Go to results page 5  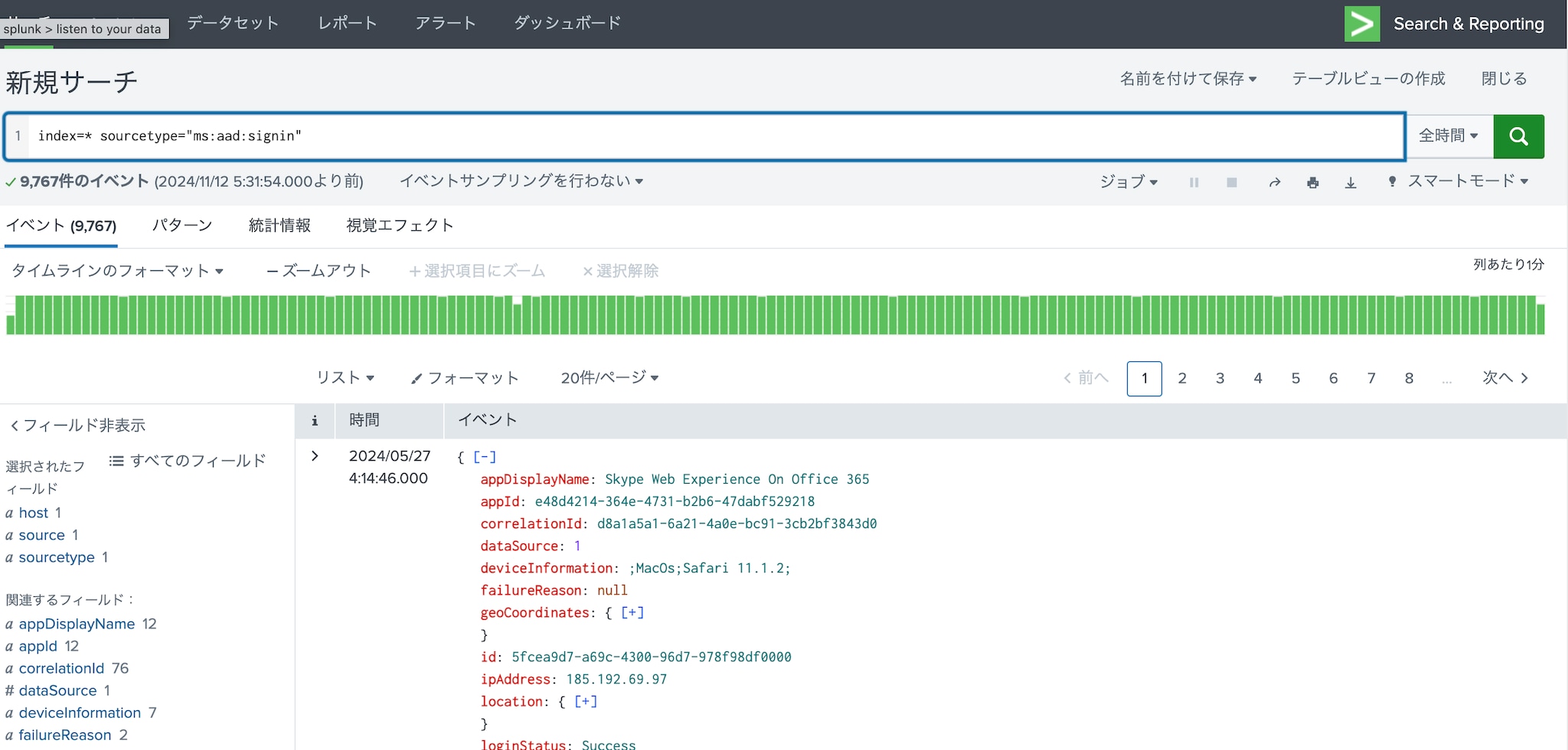(x=1295, y=378)
